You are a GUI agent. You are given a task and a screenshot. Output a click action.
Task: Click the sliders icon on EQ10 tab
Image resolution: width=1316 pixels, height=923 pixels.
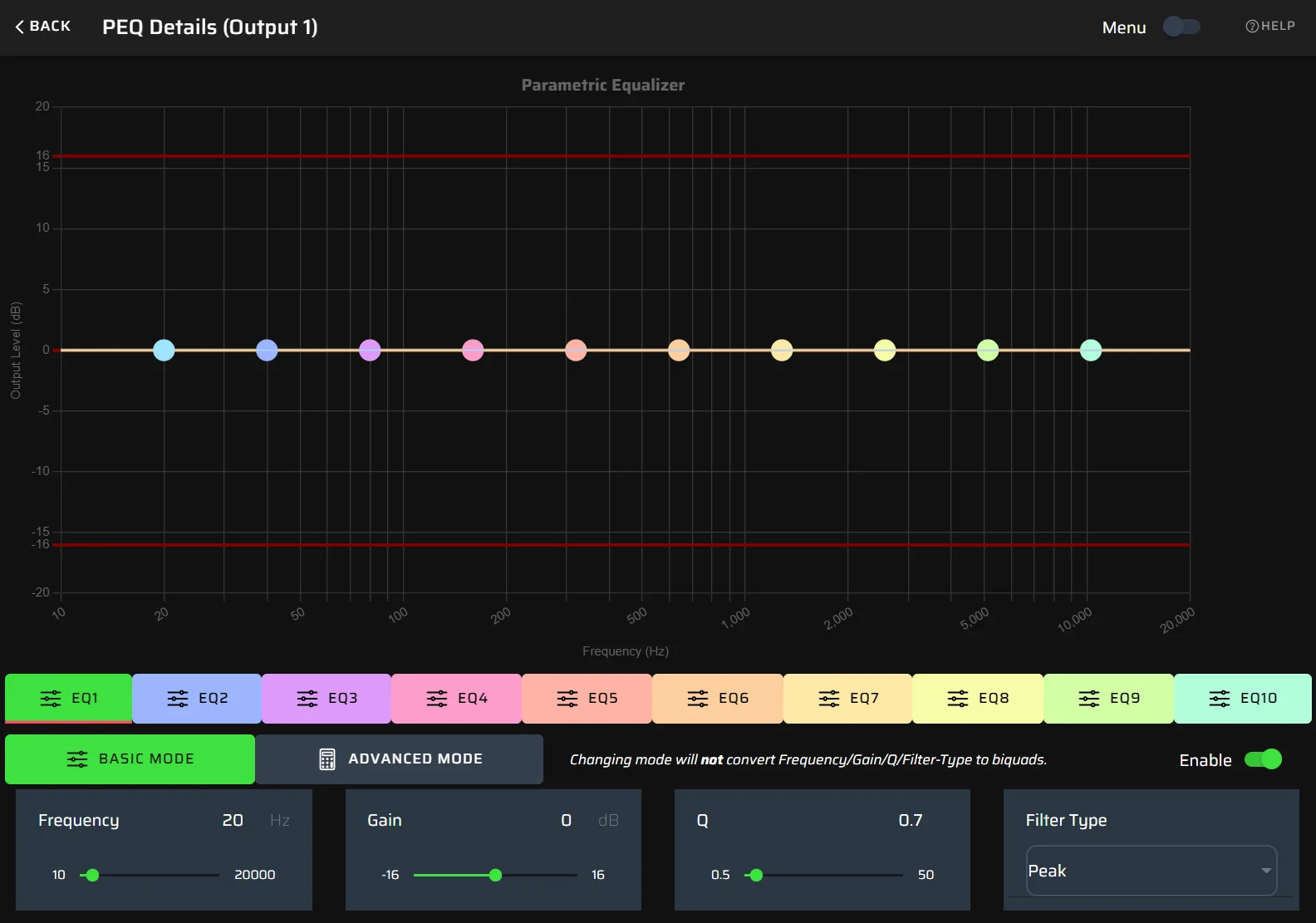(x=1220, y=699)
